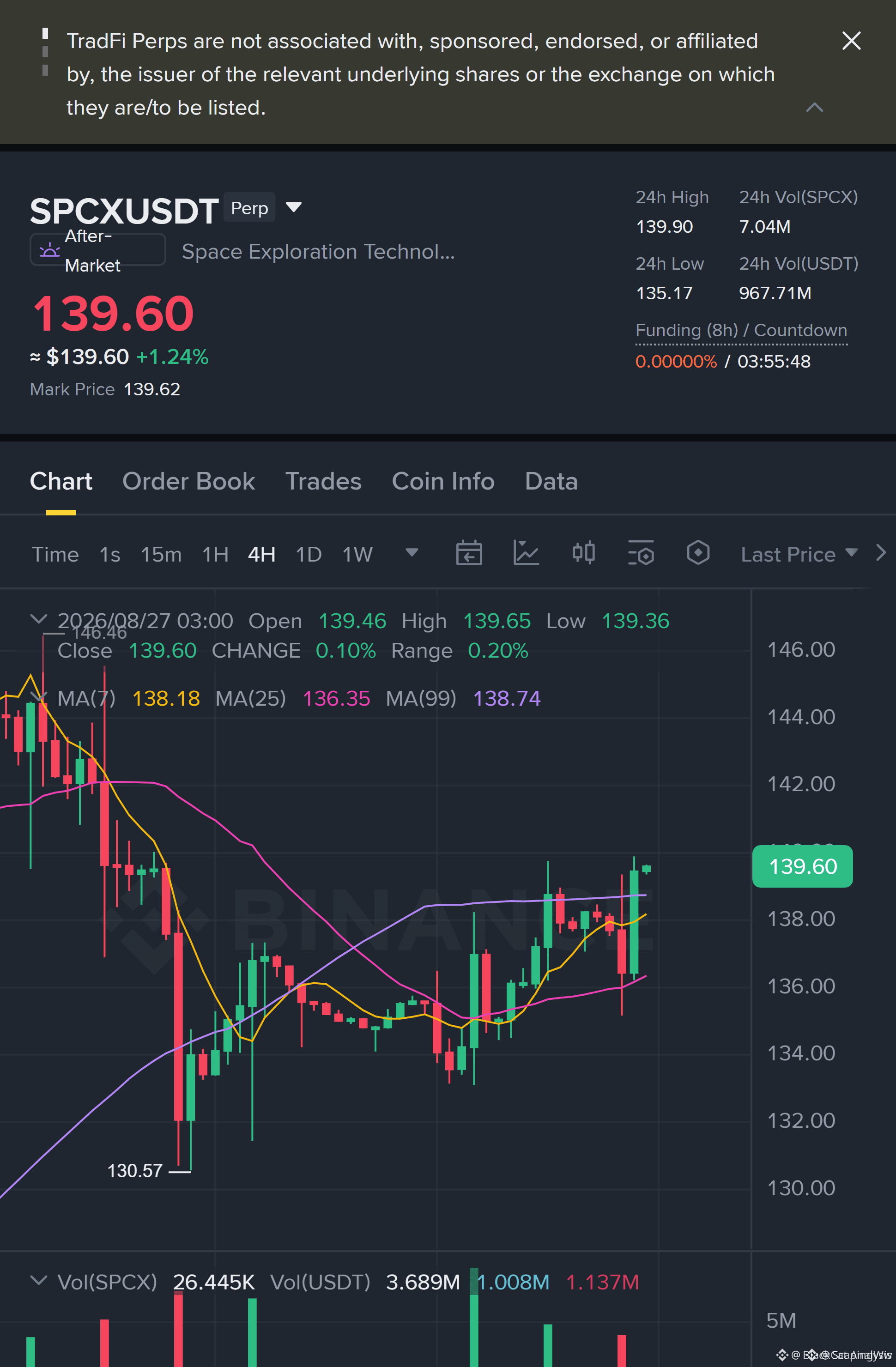Switch to the Order Book tab
The image size is (896, 1367).
(188, 481)
